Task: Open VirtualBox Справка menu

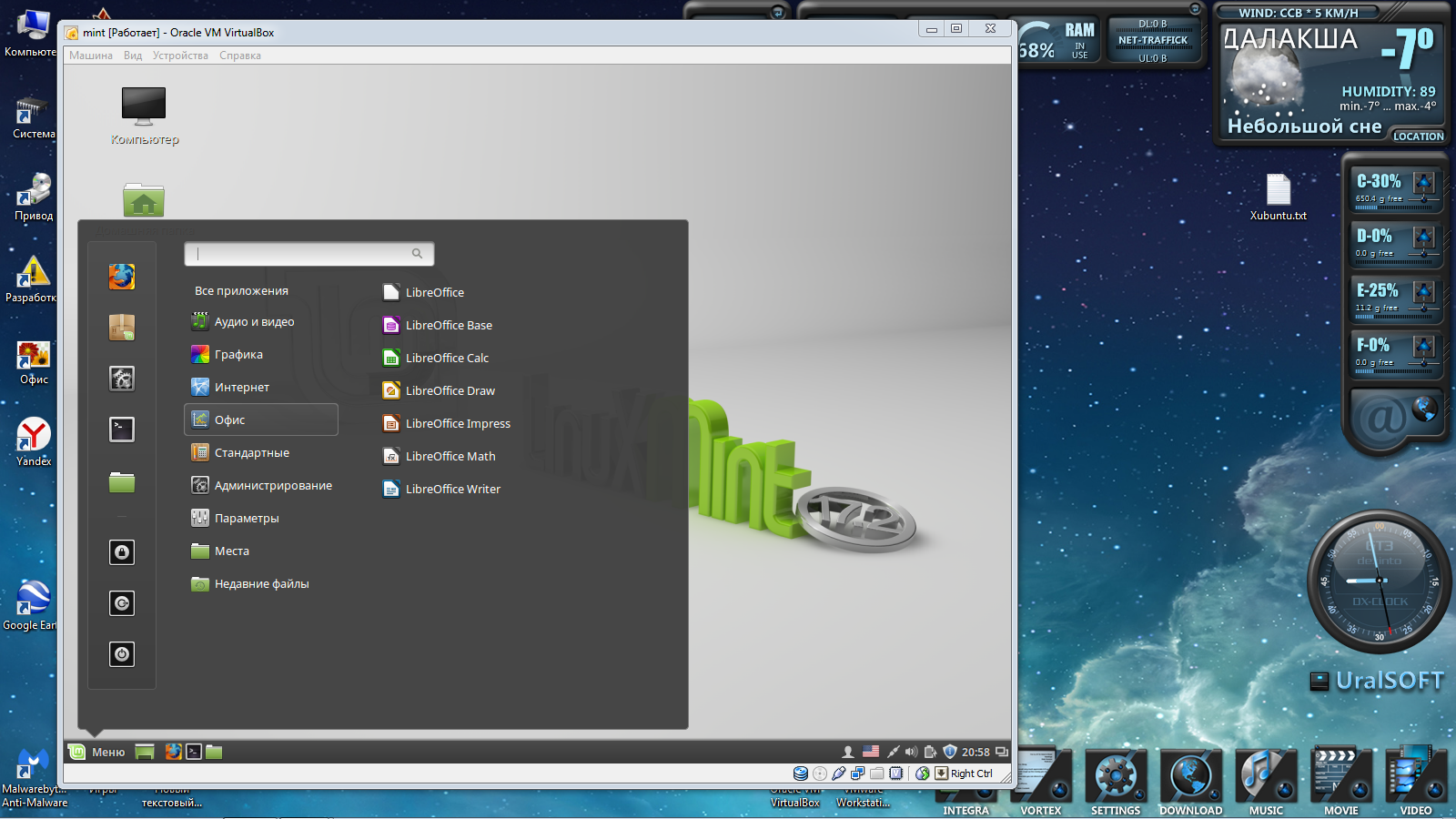Action: 240,56
